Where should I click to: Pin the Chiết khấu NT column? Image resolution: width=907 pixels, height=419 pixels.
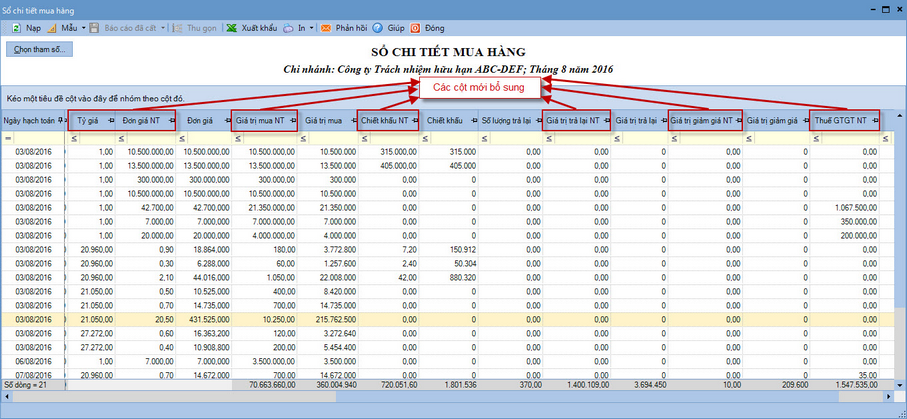coord(414,120)
